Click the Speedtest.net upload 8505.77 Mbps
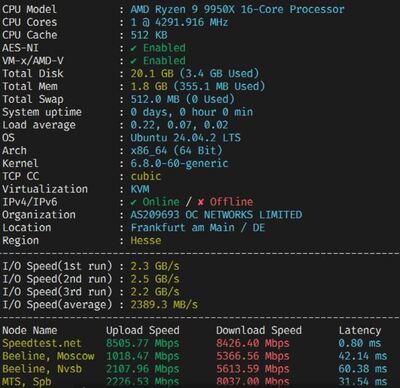Screen dimensions: 400x388 pos(143,343)
